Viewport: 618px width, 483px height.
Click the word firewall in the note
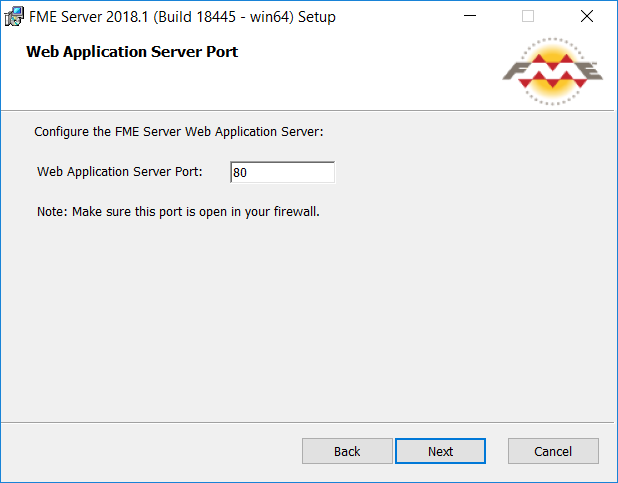[296, 212]
